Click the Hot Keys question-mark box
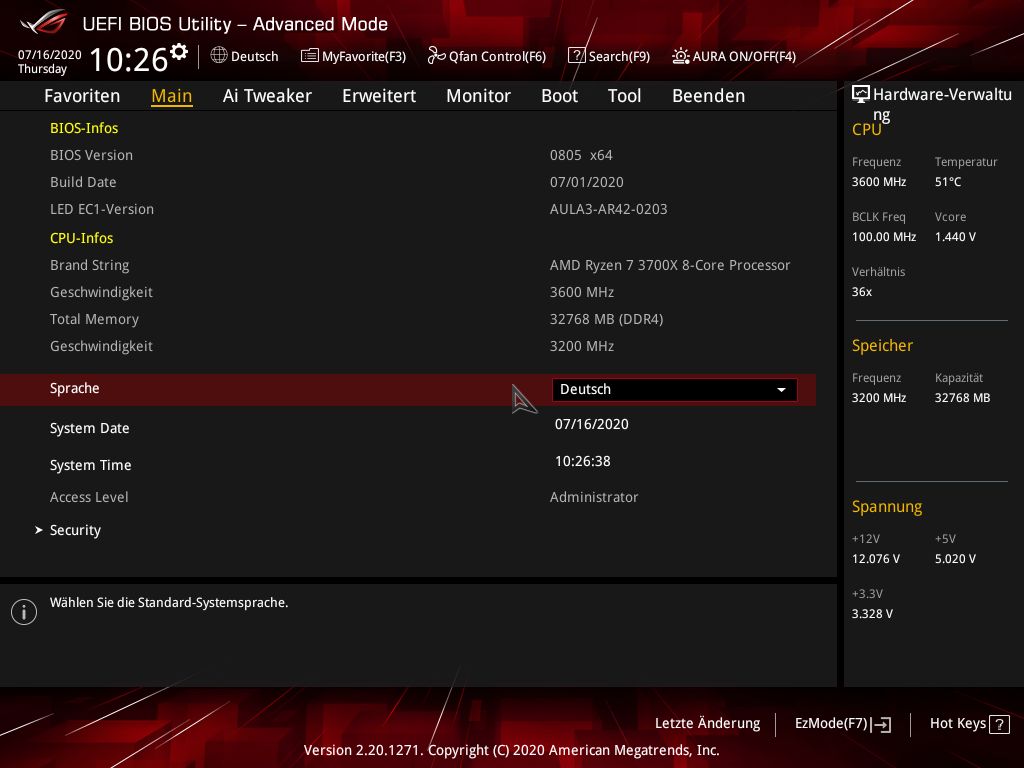The image size is (1024, 768). [x=999, y=724]
